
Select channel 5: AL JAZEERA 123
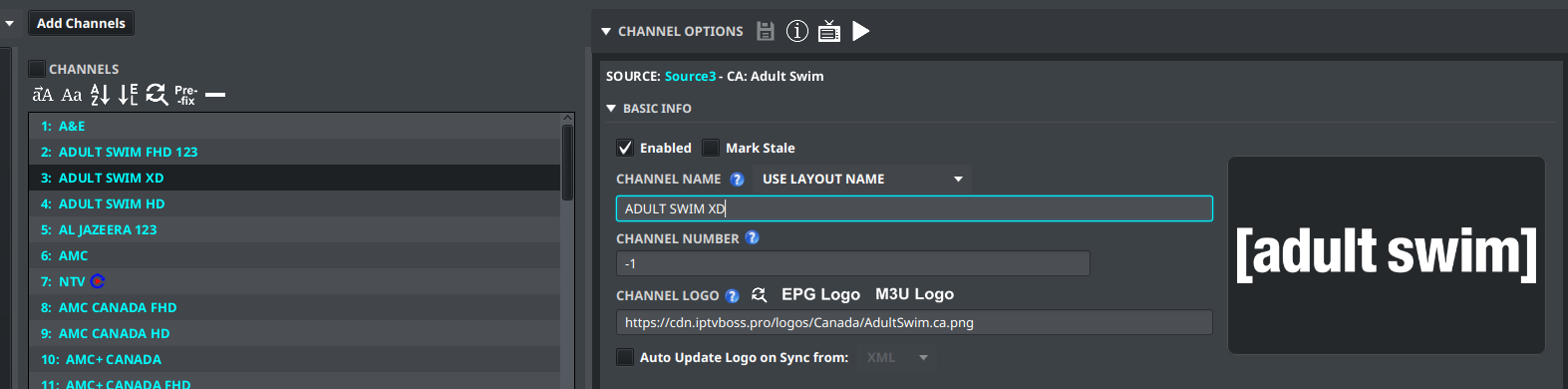coord(295,229)
